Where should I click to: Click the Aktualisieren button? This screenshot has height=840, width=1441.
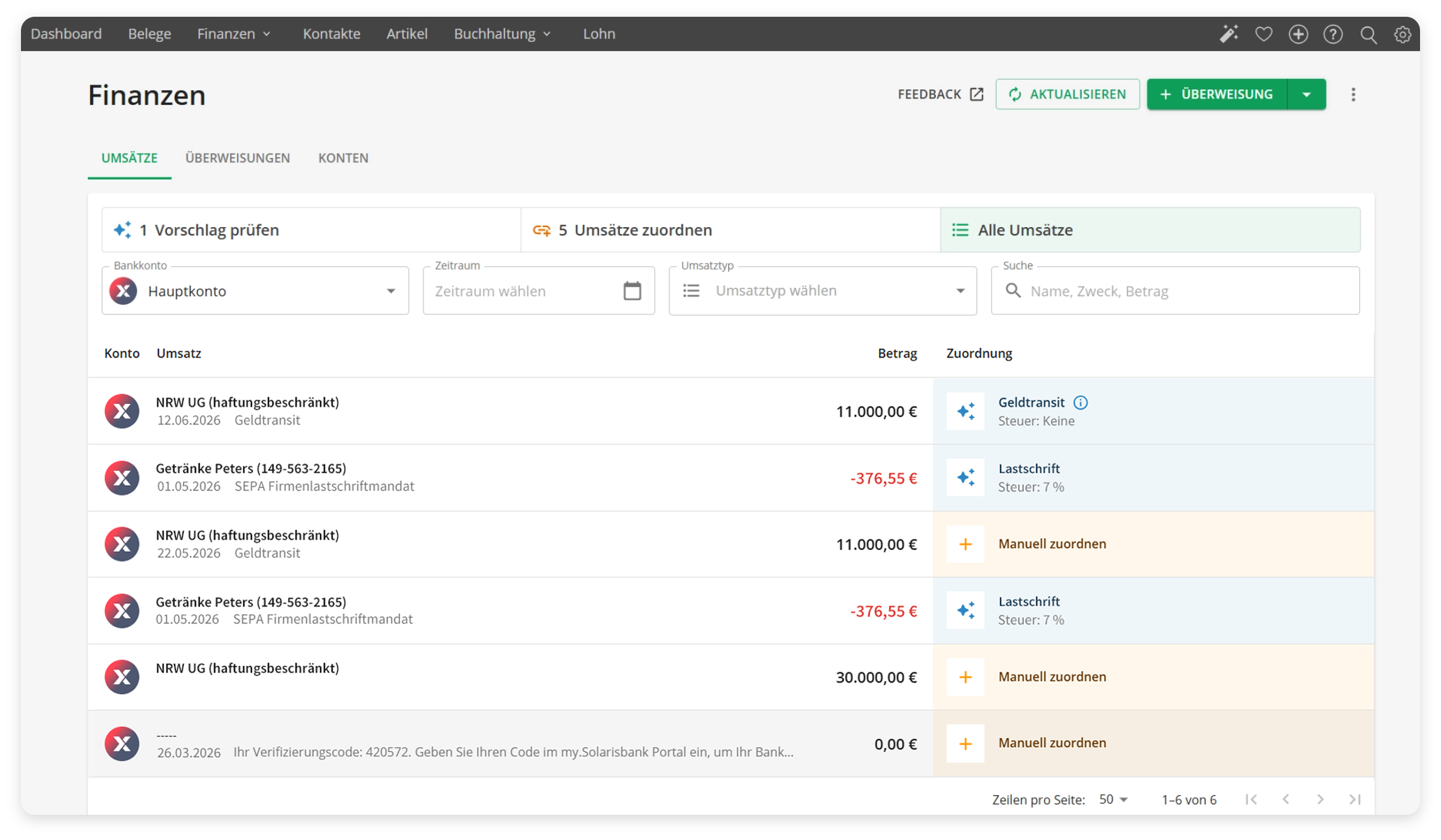[x=1067, y=94]
